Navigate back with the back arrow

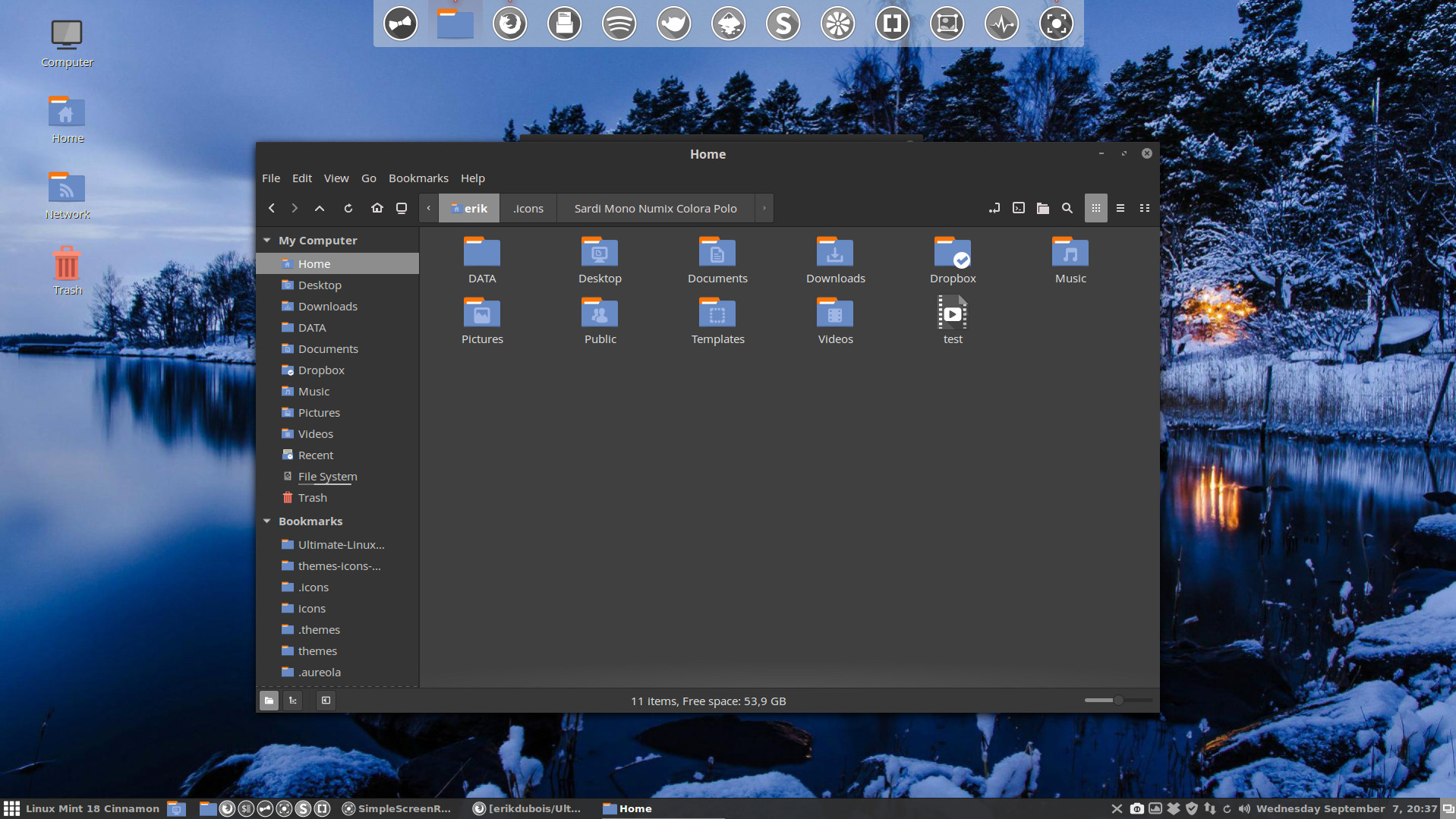point(271,207)
